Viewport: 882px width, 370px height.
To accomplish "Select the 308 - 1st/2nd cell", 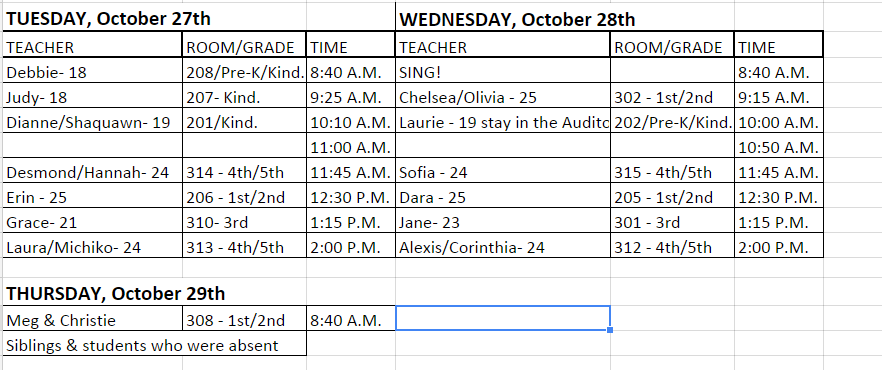I will pos(245,321).
